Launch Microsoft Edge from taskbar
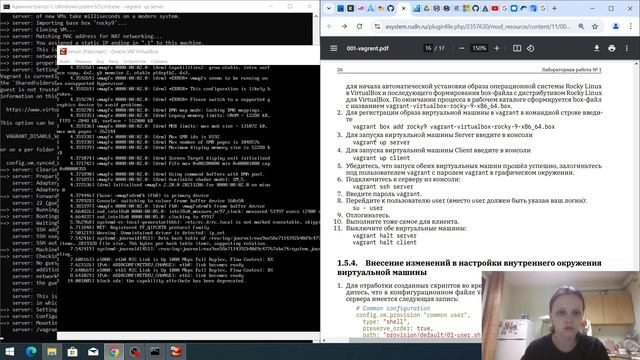640x360 pixels. pos(31,351)
